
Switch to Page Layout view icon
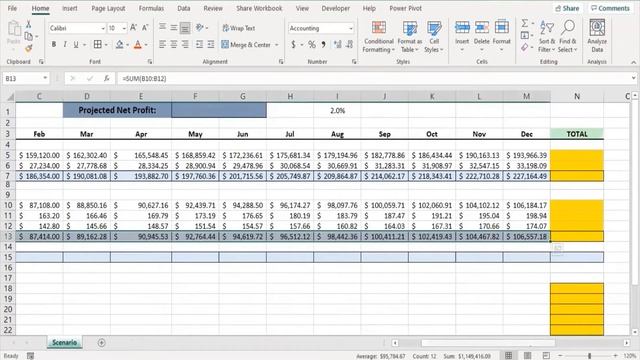[x=527, y=356]
